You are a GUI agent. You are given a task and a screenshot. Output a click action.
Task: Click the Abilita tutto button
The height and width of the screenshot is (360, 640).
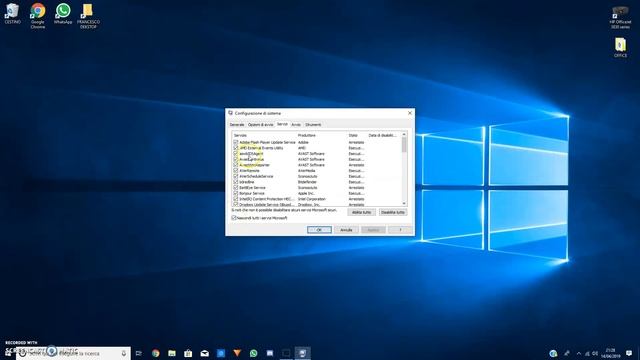click(x=361, y=212)
